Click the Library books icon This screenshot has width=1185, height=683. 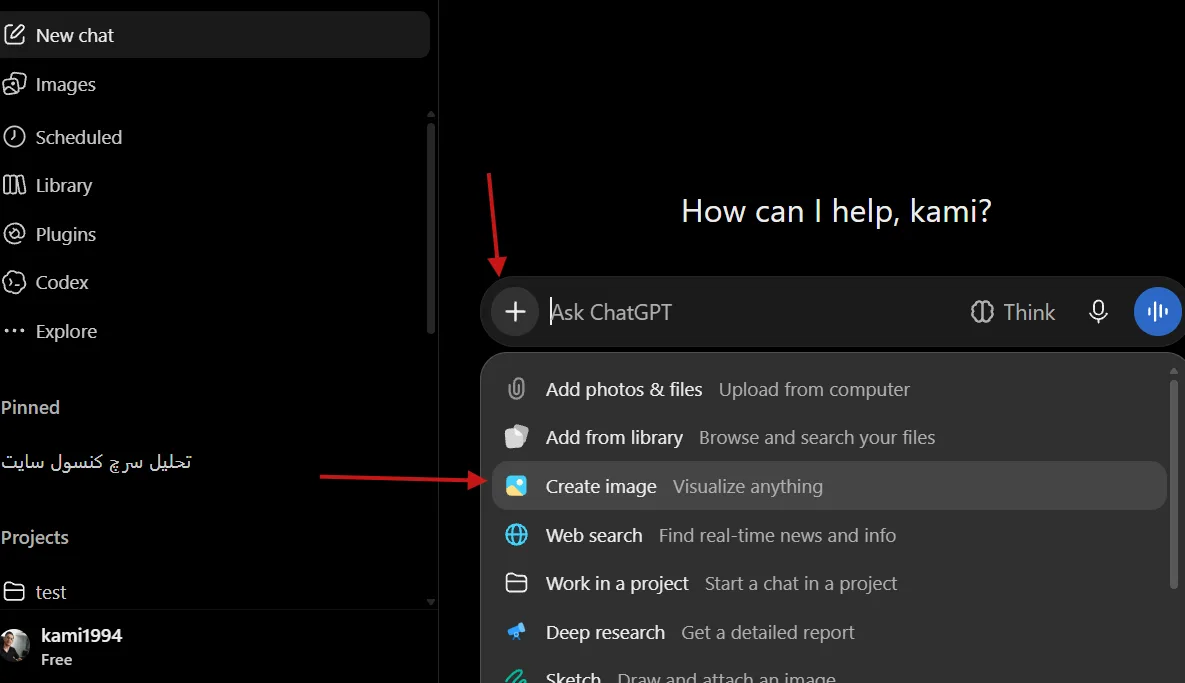[14, 185]
